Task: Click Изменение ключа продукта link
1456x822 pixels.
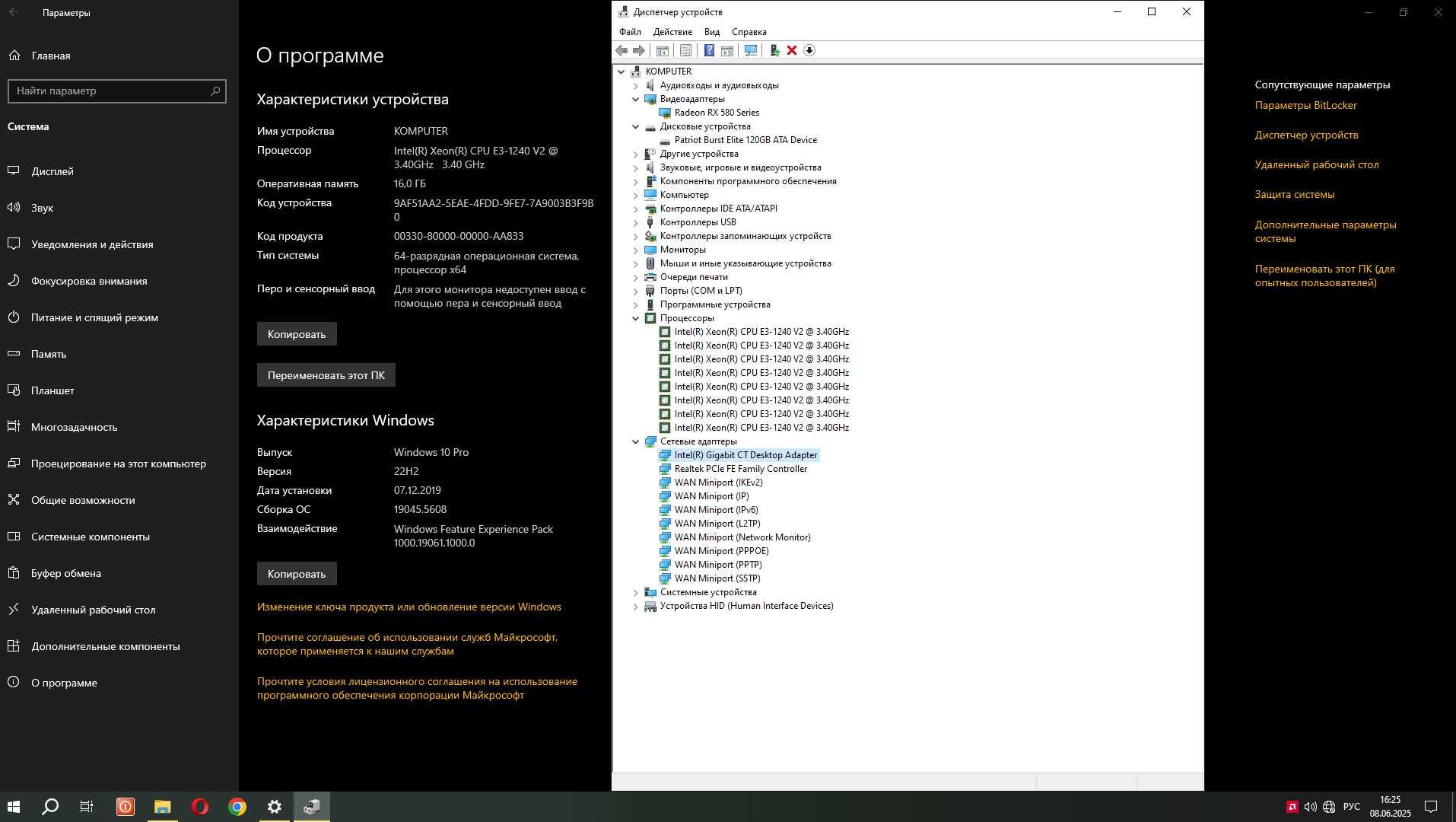Action: coord(409,607)
